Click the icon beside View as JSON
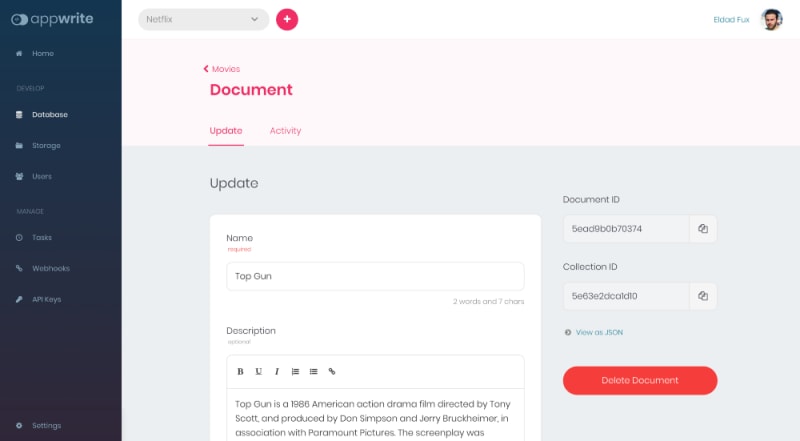800x441 pixels. click(568, 332)
